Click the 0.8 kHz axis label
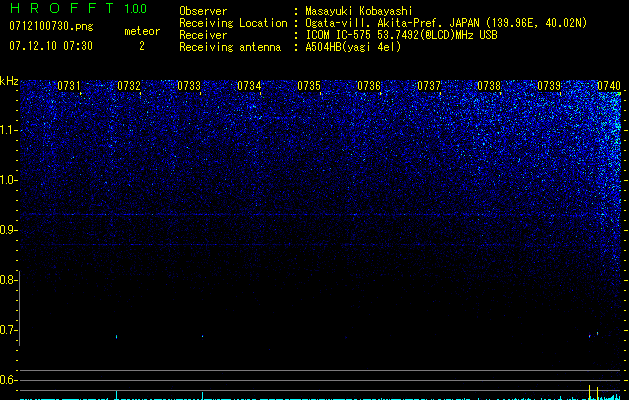Image resolution: width=629 pixels, height=400 pixels. coord(8,280)
